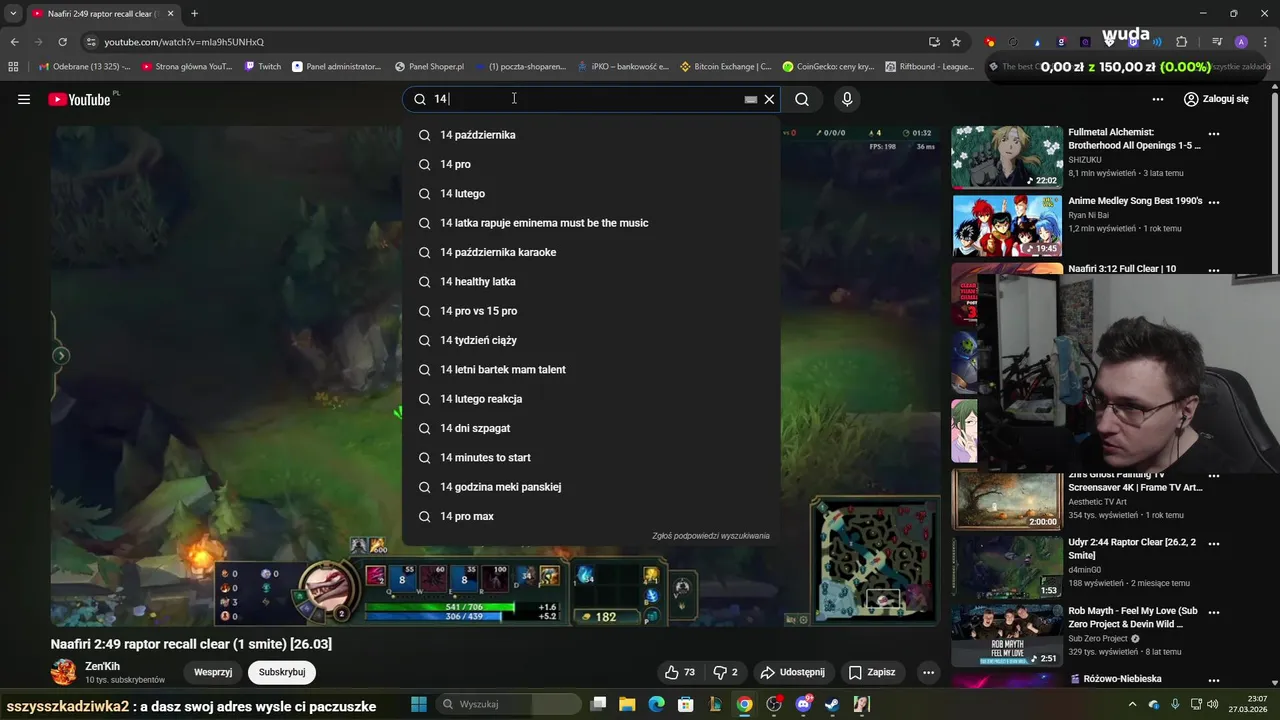Open Zen'Kih channel name link
1280x720 pixels.
click(x=102, y=666)
